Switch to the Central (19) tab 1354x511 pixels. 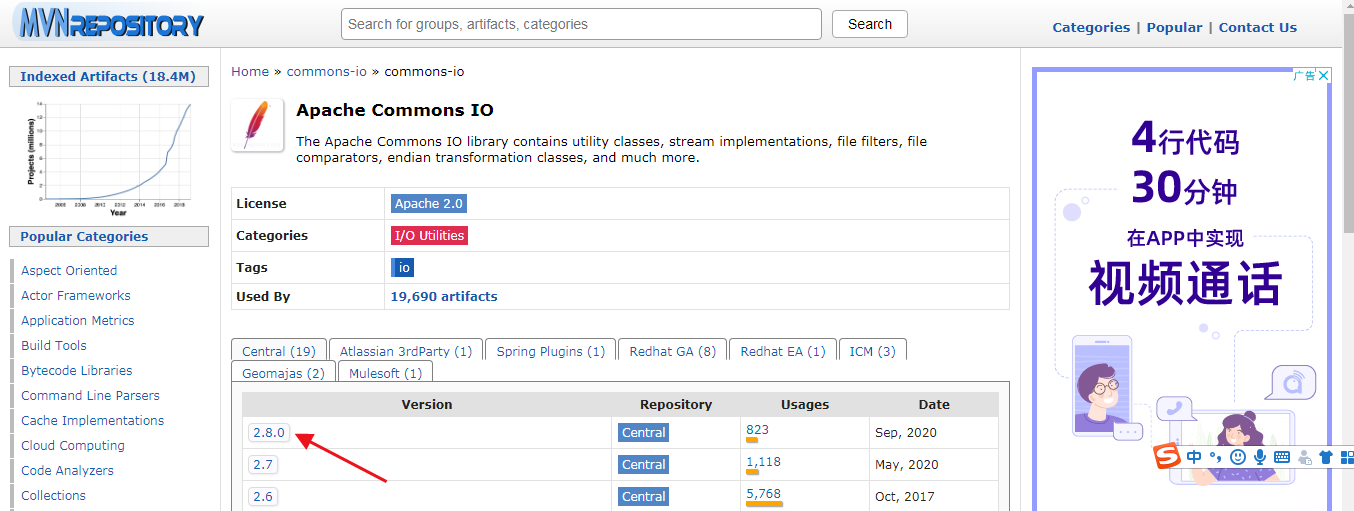279,351
